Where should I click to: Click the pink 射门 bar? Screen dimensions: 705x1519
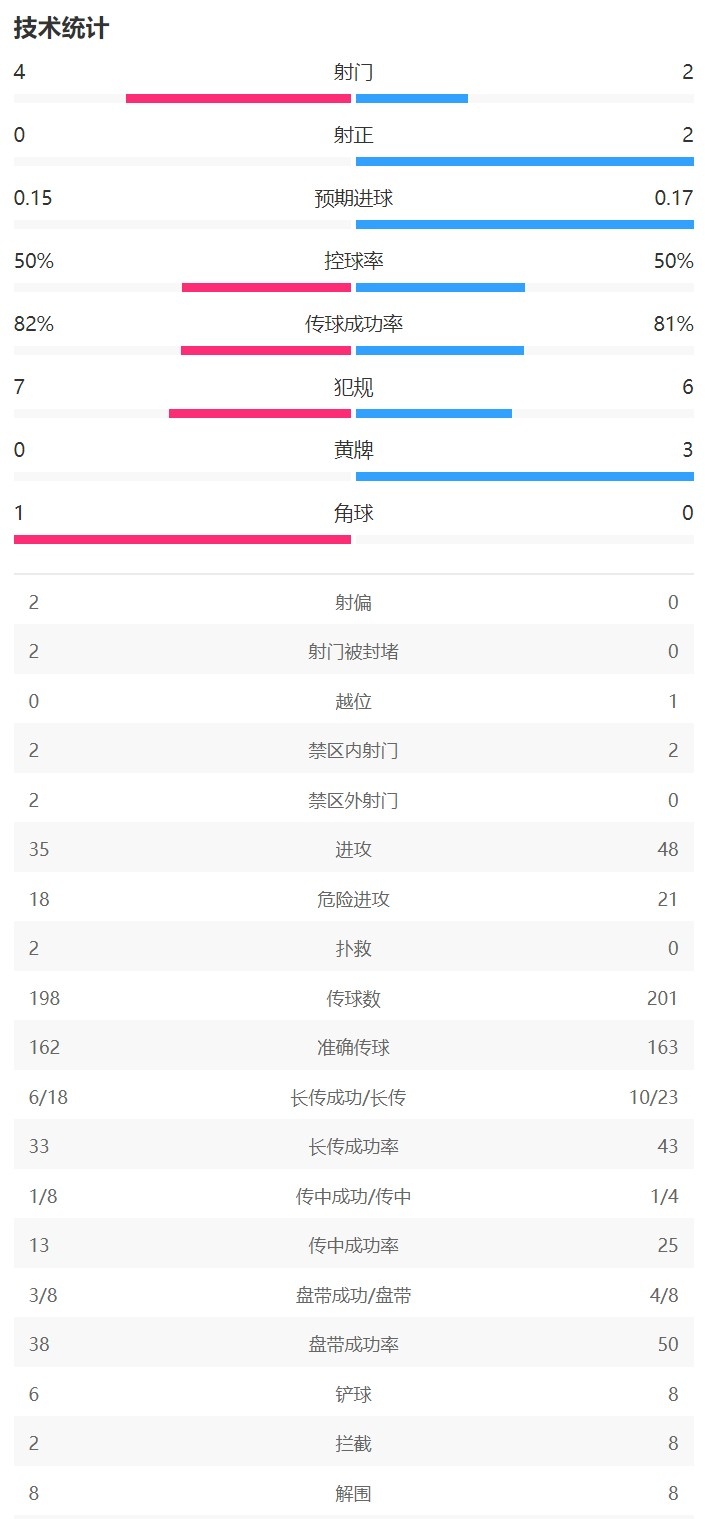[x=238, y=98]
